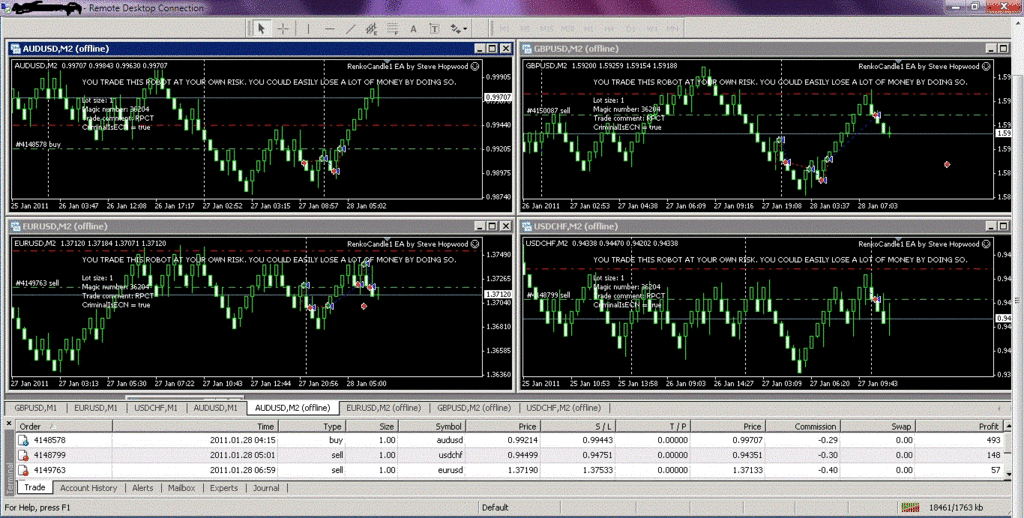The height and width of the screenshot is (518, 1024).
Task: Close the Terminal panel with its X
Action: coord(9,425)
